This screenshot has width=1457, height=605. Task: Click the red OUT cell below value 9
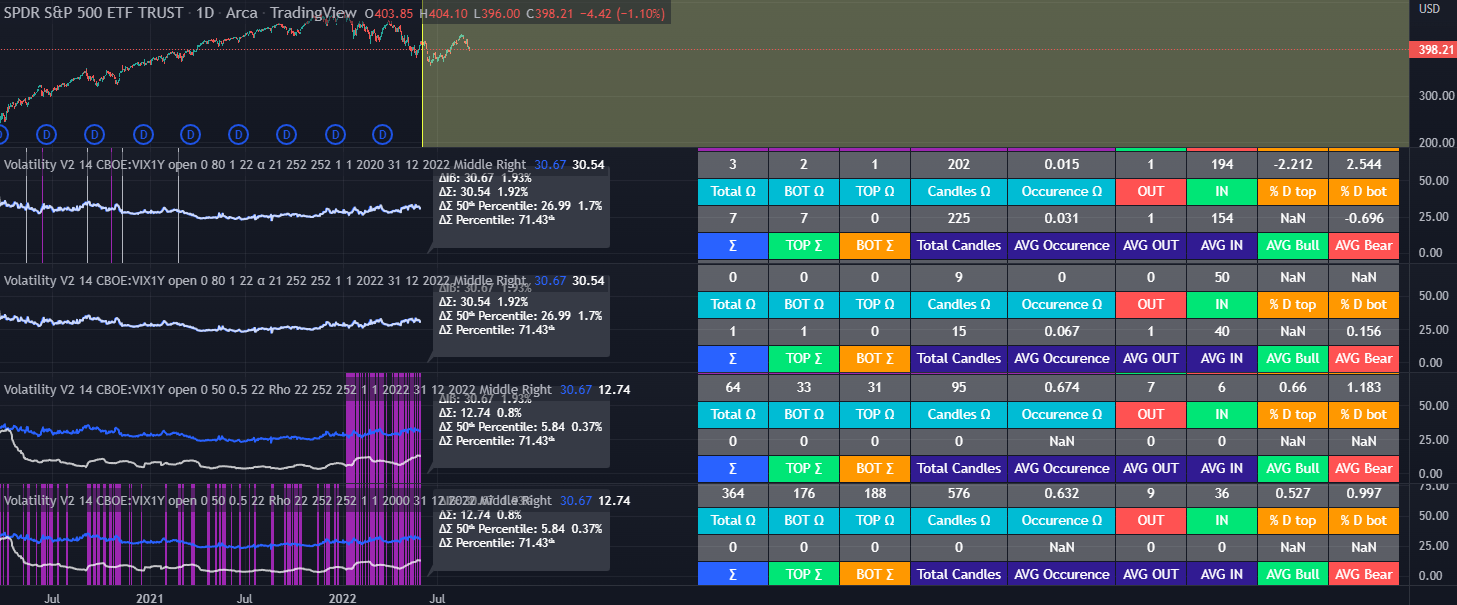pos(1151,520)
